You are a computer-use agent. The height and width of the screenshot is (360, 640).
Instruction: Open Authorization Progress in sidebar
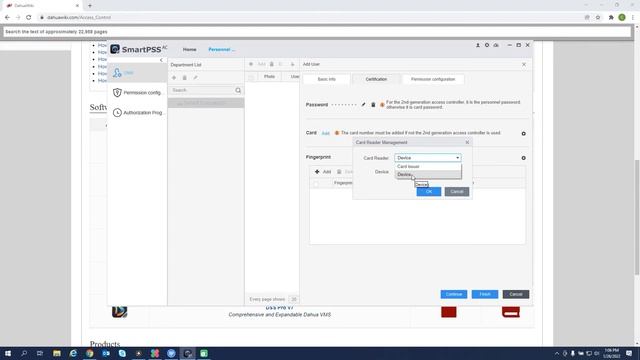137,113
